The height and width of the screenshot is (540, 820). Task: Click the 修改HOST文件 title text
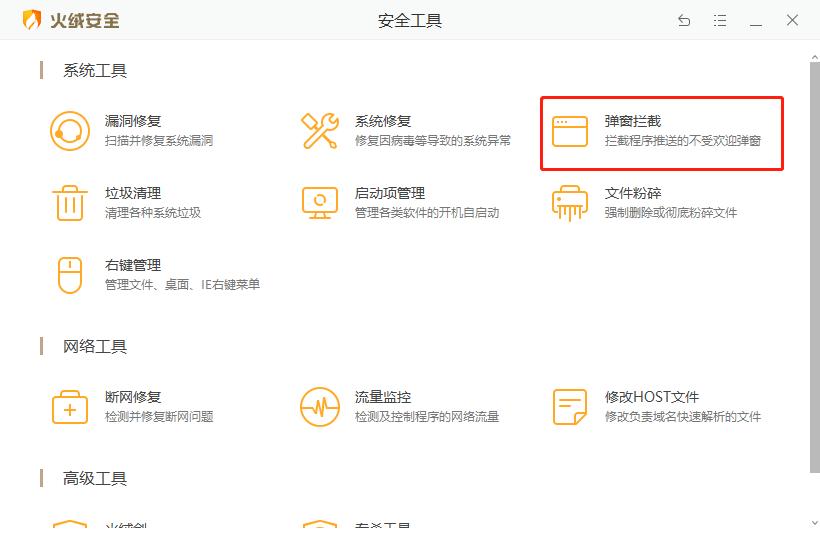coord(652,397)
